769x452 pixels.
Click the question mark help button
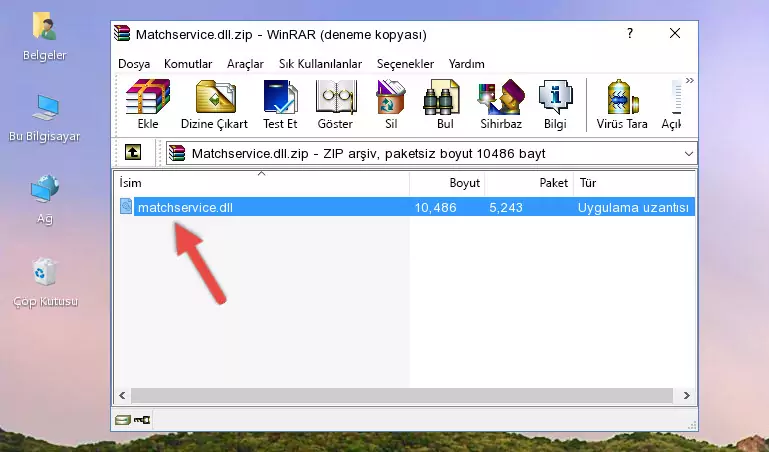[x=630, y=33]
